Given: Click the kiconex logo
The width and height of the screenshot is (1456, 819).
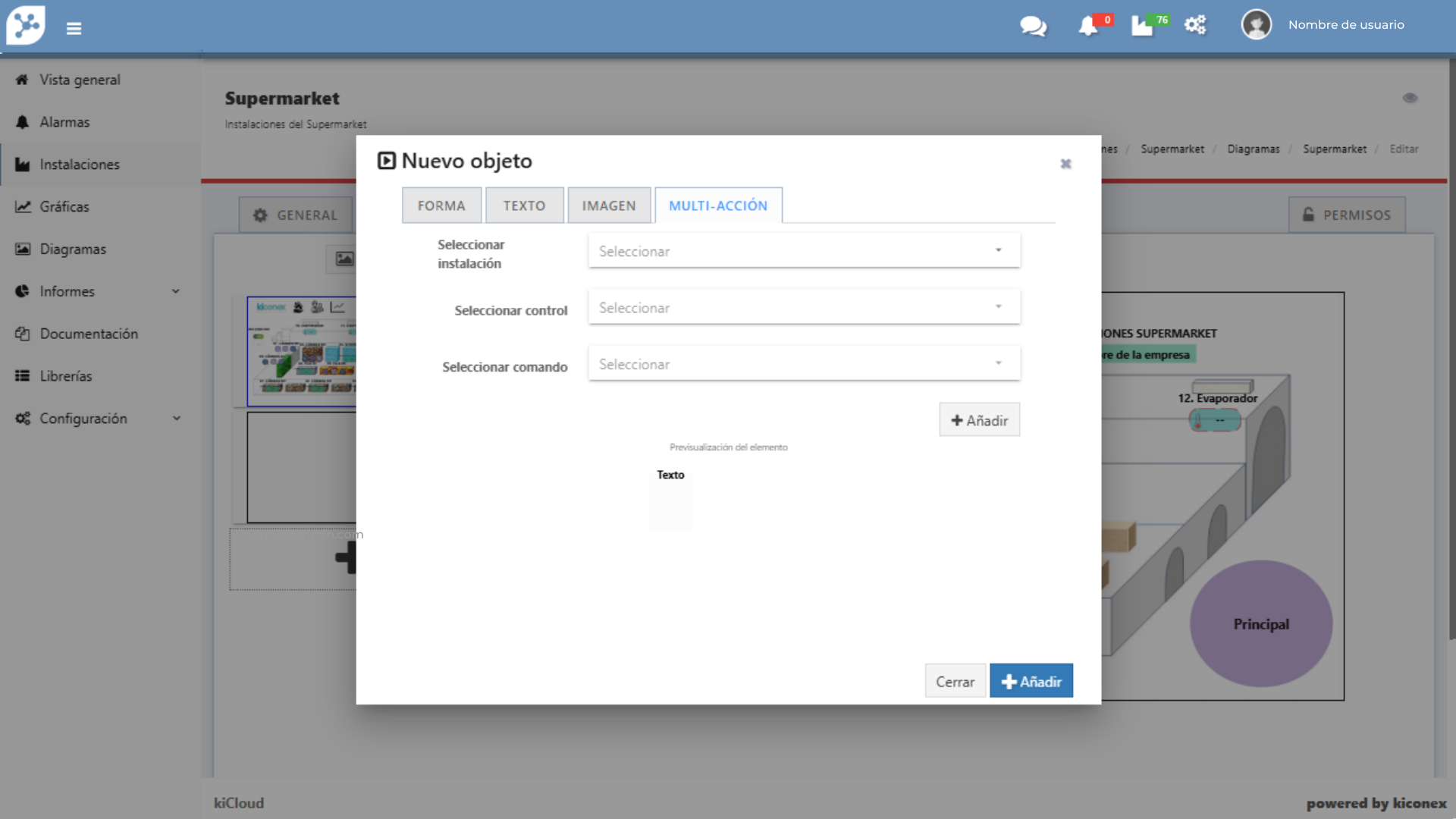Looking at the screenshot, I should point(26,25).
